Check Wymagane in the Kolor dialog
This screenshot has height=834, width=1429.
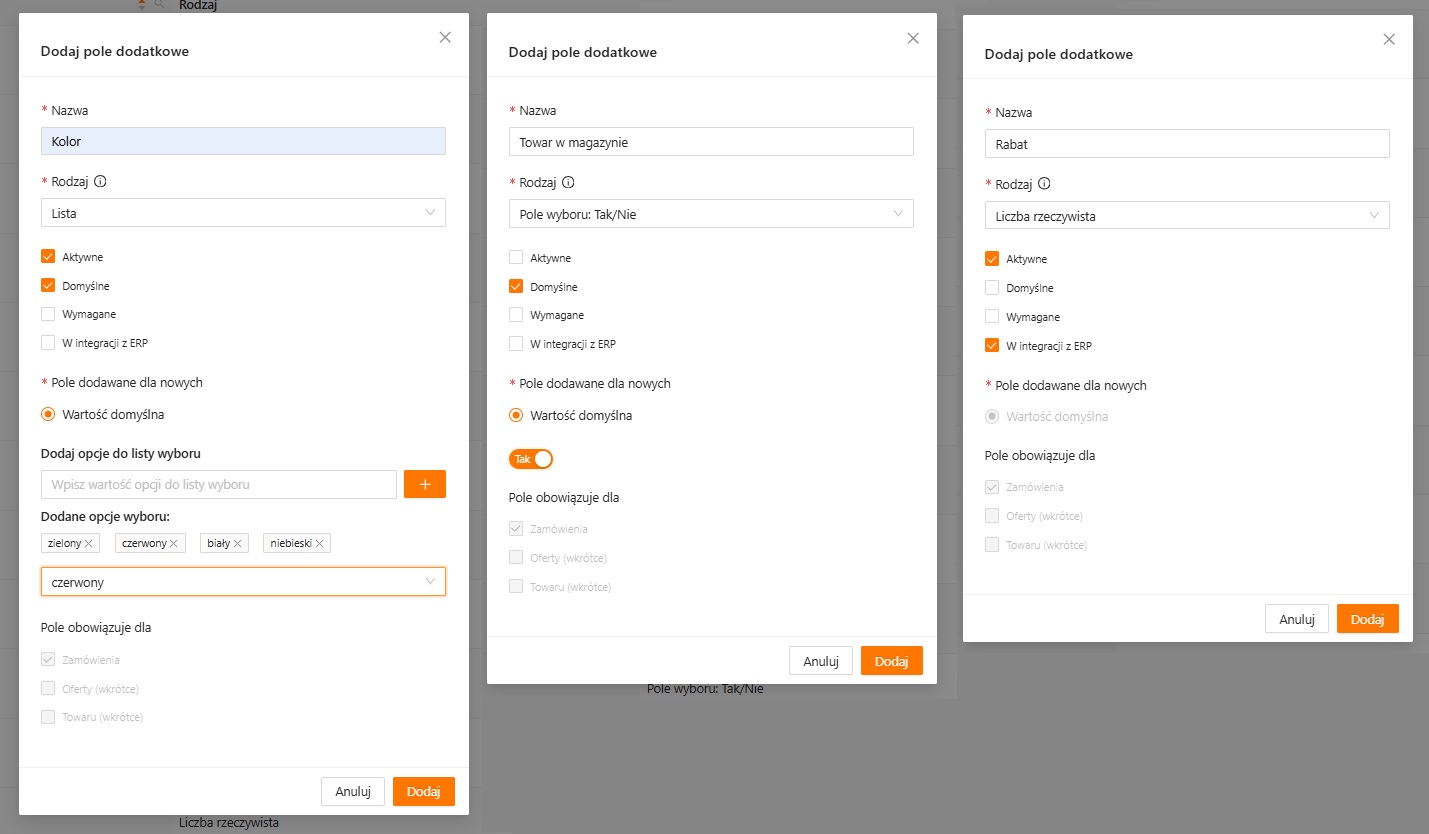(x=48, y=314)
